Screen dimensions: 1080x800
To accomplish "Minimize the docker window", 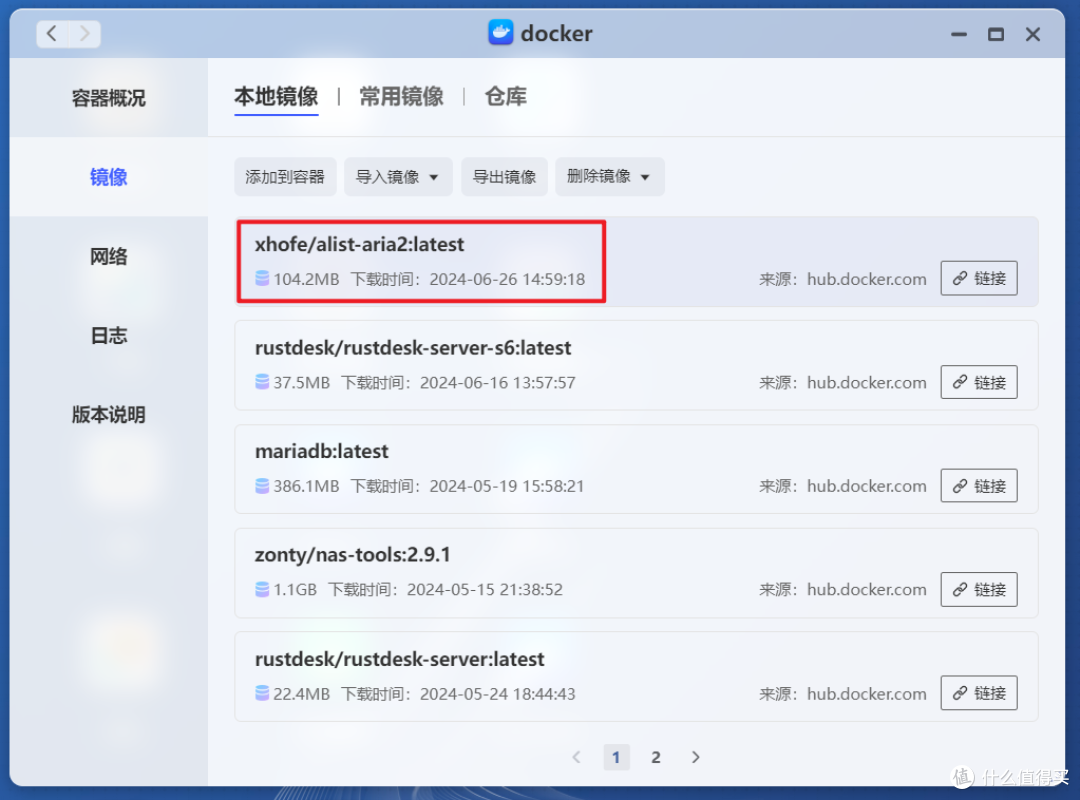I will [x=959, y=34].
